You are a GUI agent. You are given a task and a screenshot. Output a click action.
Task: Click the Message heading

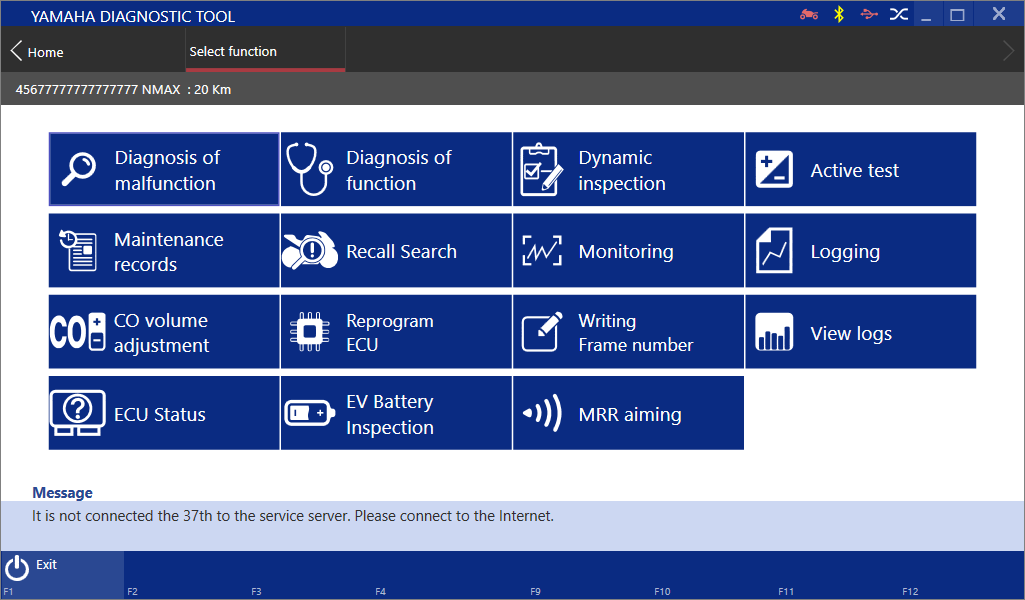[x=62, y=493]
